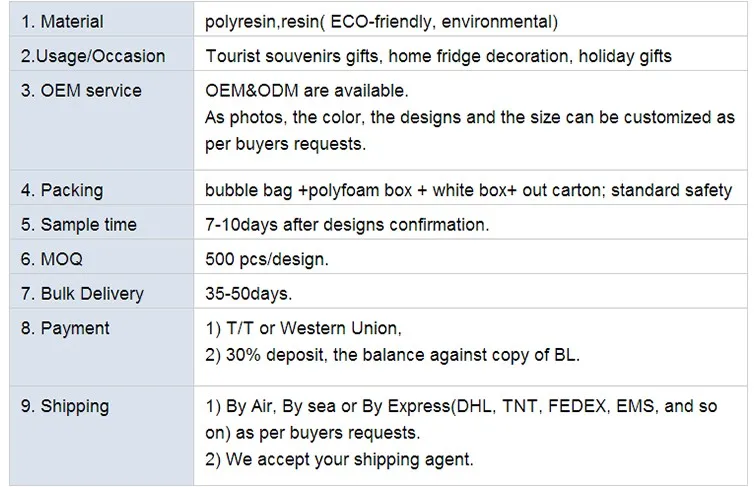Click the '500 pcs/design.' value
The width and height of the screenshot is (755, 487).
click(x=266, y=259)
